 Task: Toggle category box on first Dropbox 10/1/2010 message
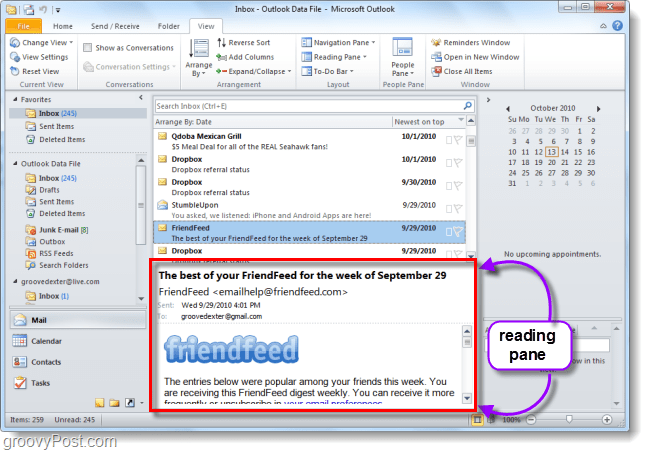449,163
